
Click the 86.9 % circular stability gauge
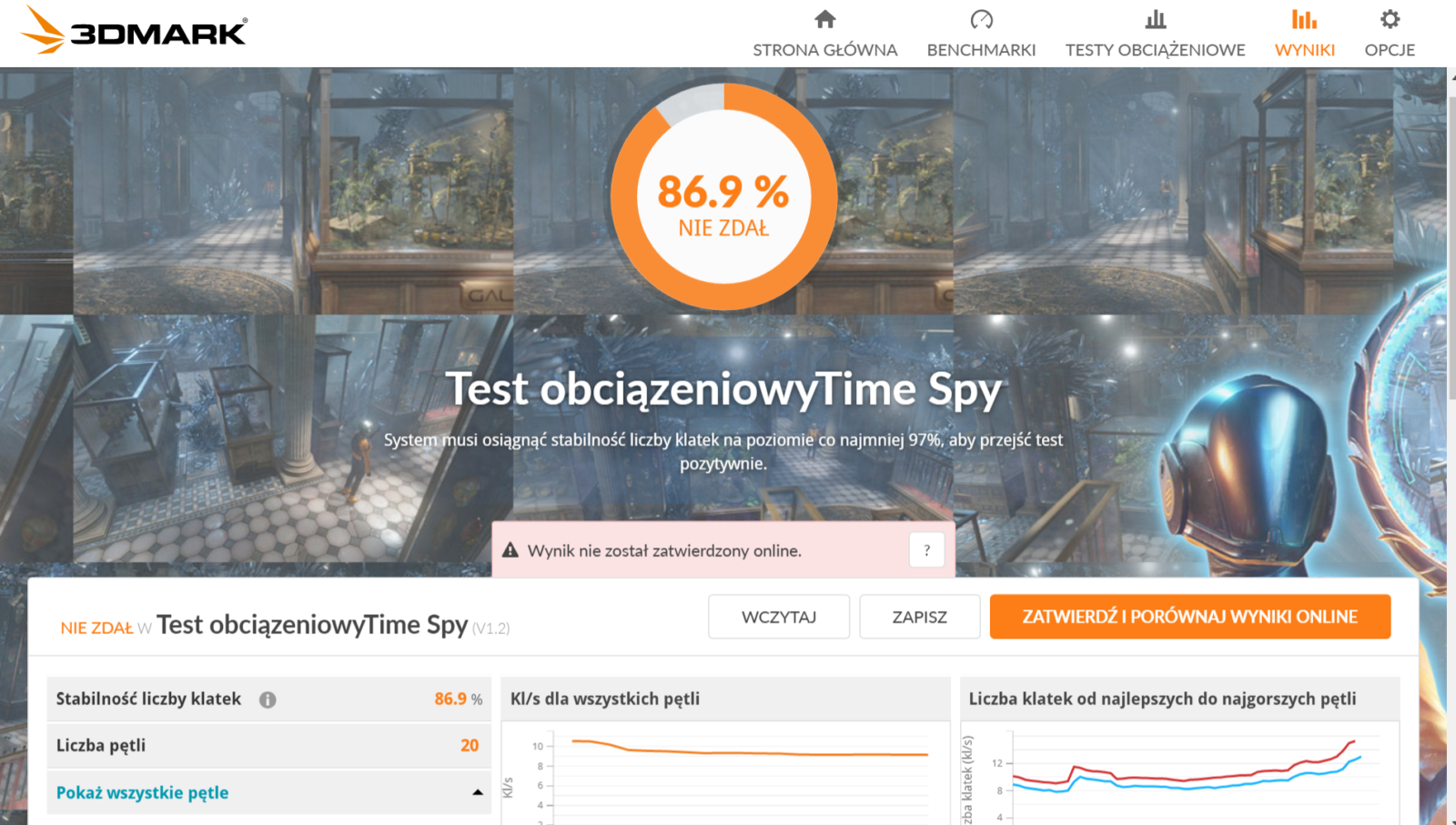coord(723,196)
